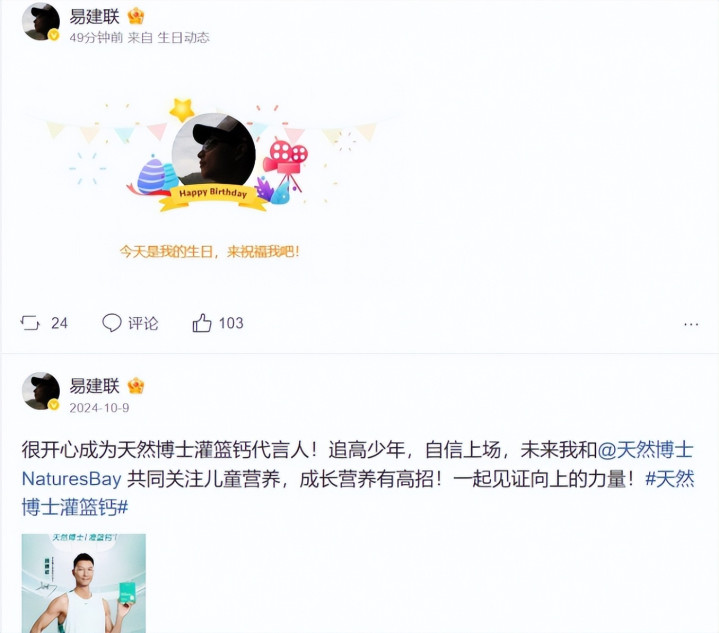The image size is (719, 633).
Task: Click the repost icon showing 24
Action: point(30,323)
